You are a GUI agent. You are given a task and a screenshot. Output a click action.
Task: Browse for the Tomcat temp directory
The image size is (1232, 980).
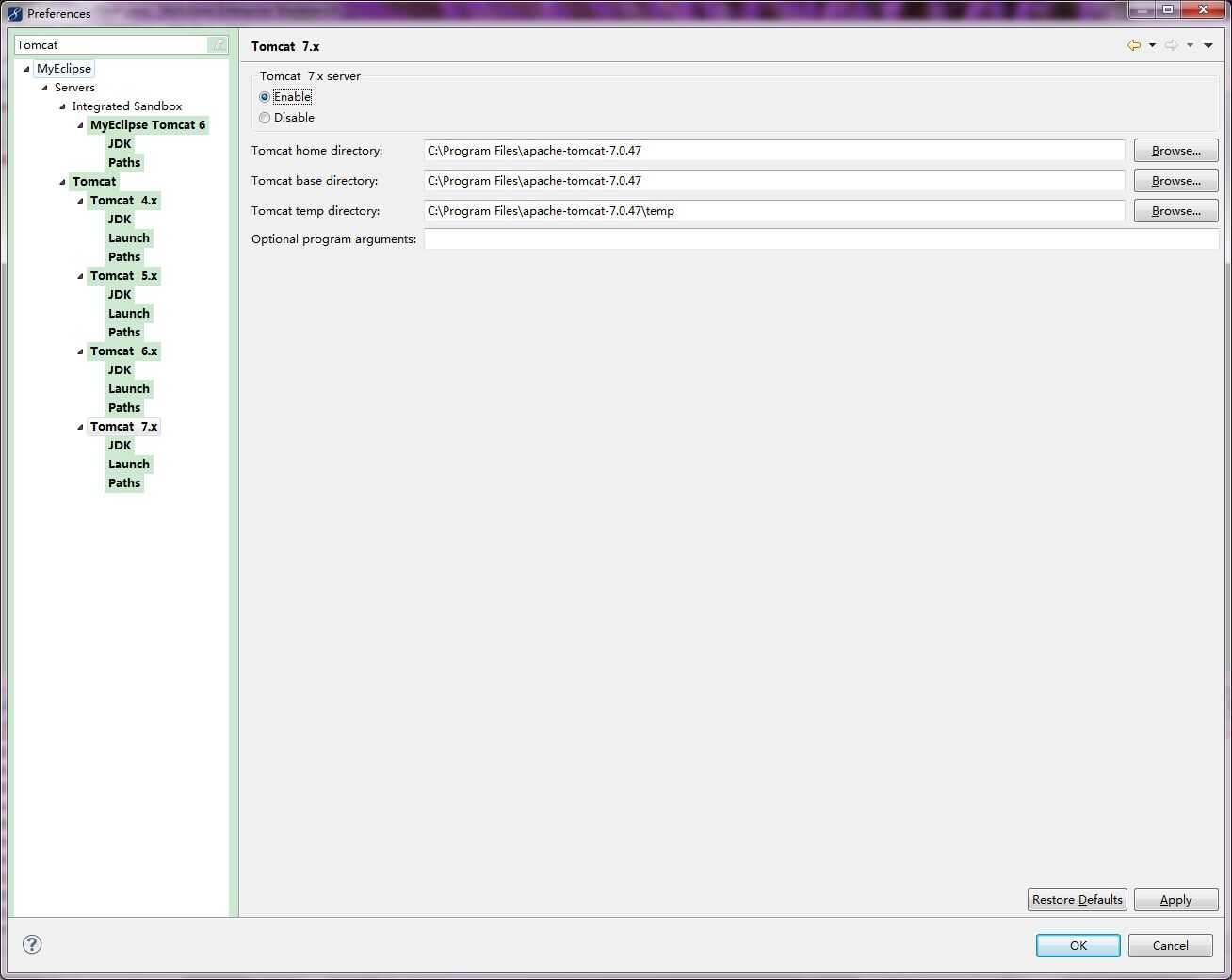(x=1175, y=211)
